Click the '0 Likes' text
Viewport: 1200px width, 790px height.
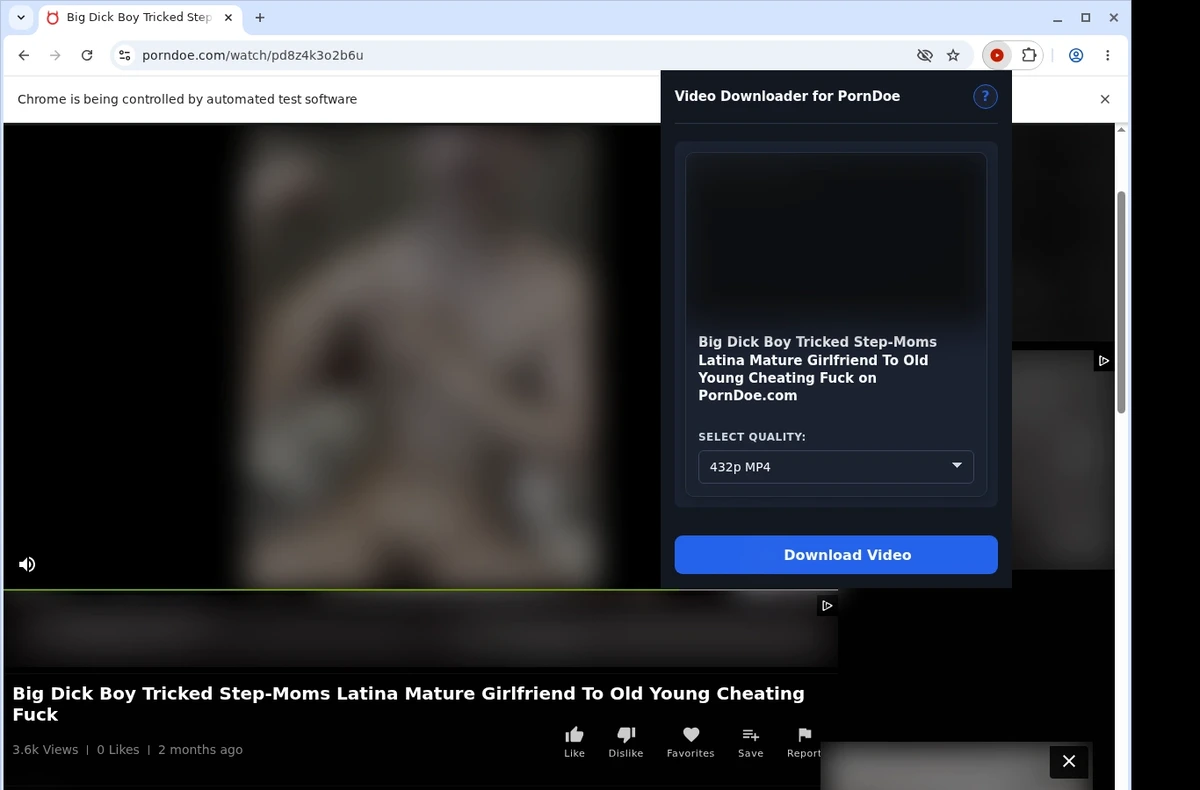(118, 750)
